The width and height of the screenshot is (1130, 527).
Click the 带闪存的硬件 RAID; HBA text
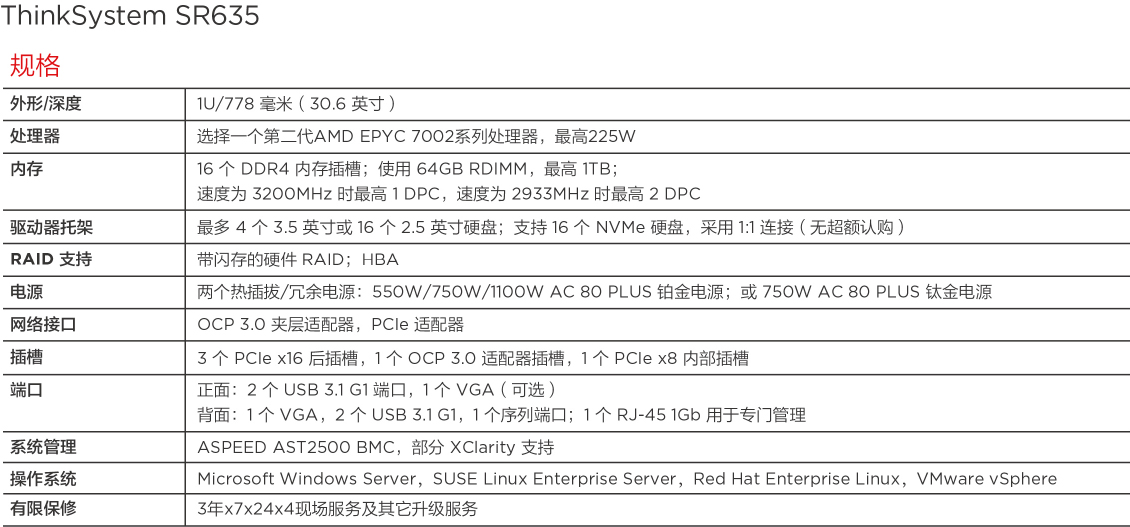298,260
